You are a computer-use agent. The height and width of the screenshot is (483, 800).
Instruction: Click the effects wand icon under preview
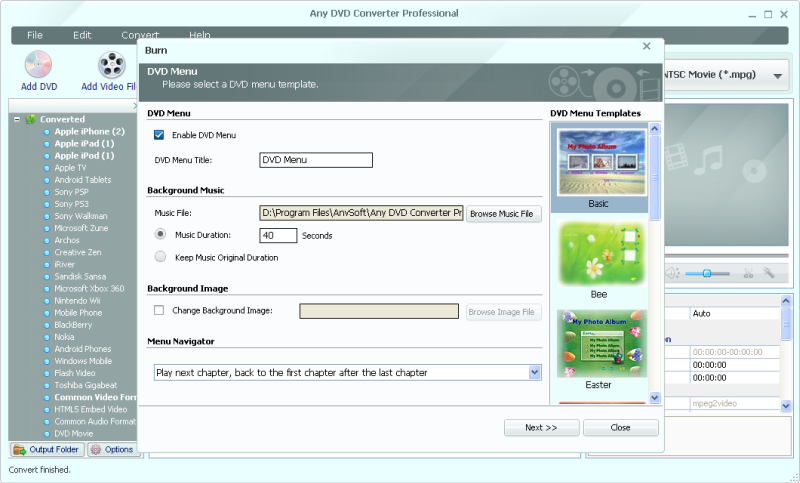point(768,273)
